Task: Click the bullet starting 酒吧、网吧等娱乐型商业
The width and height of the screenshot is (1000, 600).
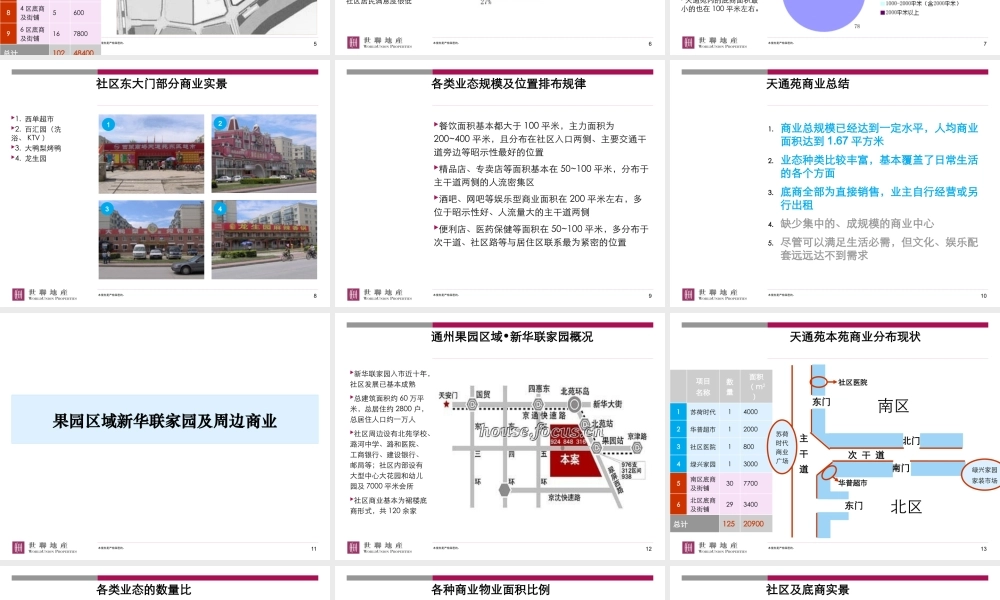Action: [x=538, y=205]
